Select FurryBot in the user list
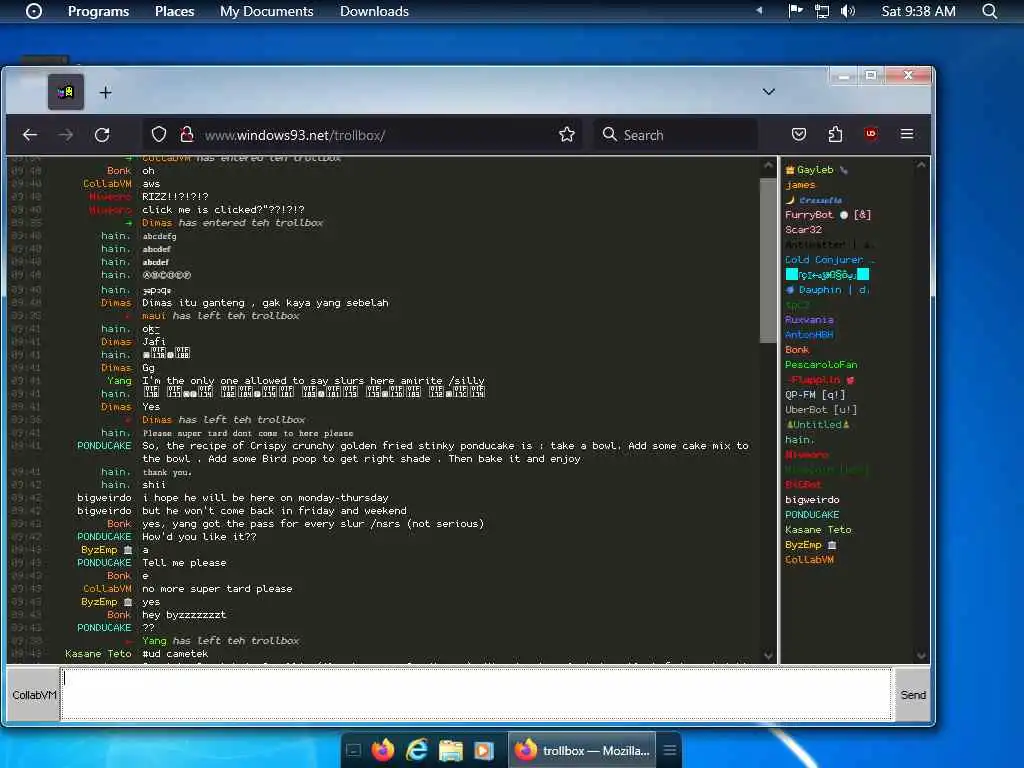Screen dimensions: 1024x768 (827, 215)
